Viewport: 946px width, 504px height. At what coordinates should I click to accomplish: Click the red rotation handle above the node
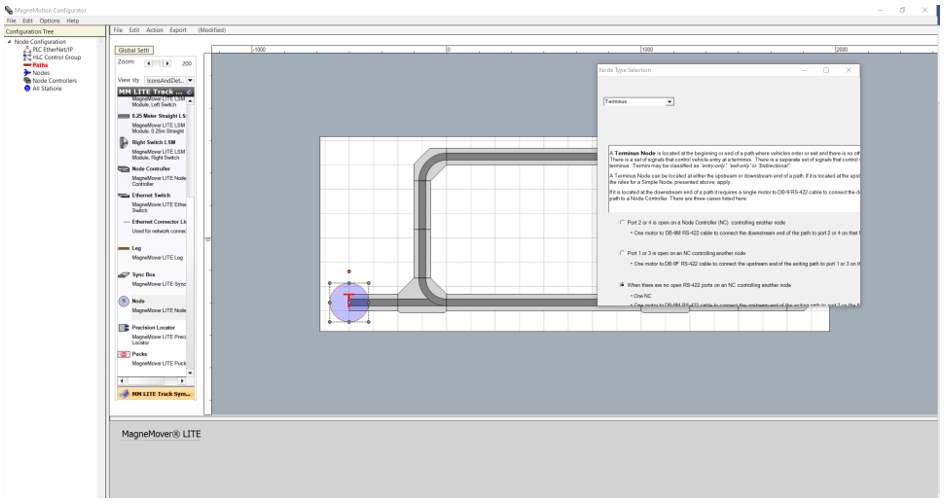(349, 272)
